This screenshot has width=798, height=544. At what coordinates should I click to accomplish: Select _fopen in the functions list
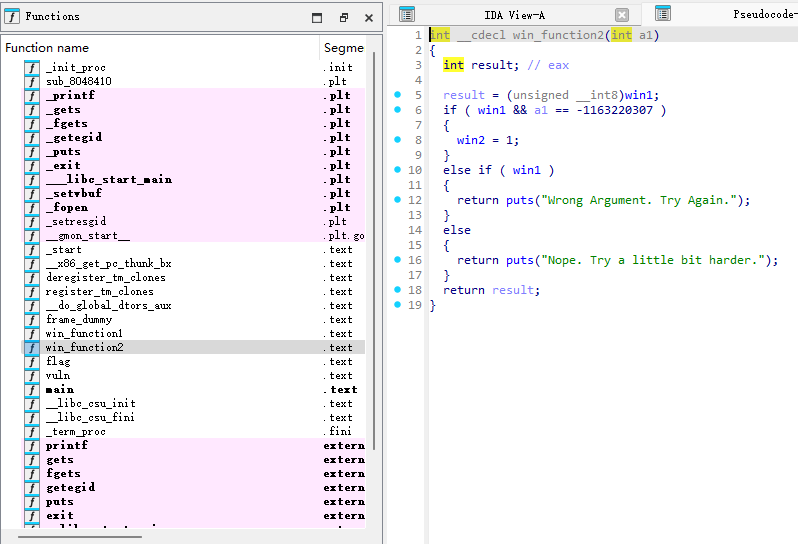[x=68, y=208]
